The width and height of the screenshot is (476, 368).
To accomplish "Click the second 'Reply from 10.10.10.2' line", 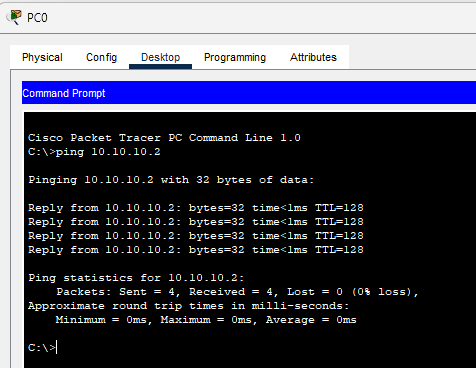I will tap(196, 222).
